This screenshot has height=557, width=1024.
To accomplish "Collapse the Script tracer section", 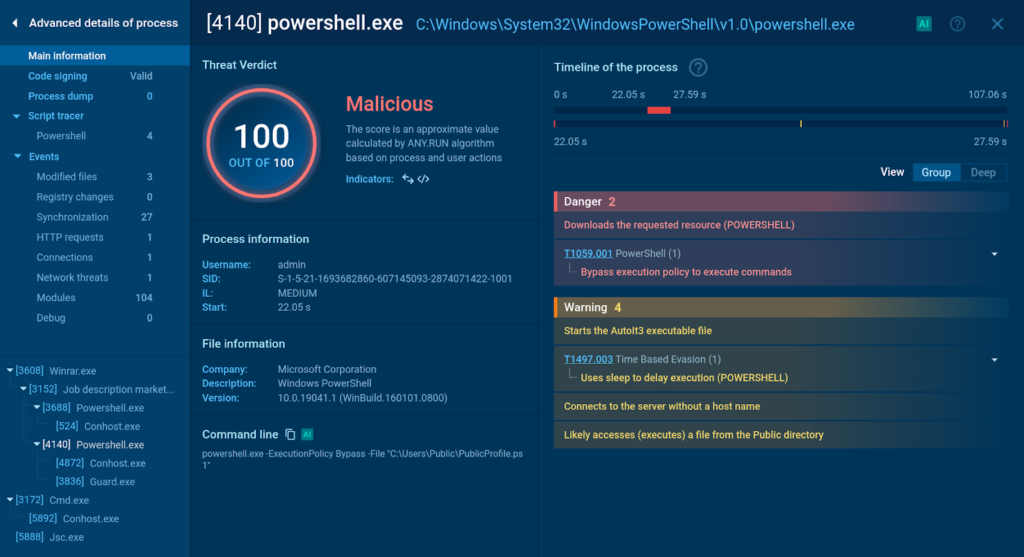I will (x=18, y=117).
